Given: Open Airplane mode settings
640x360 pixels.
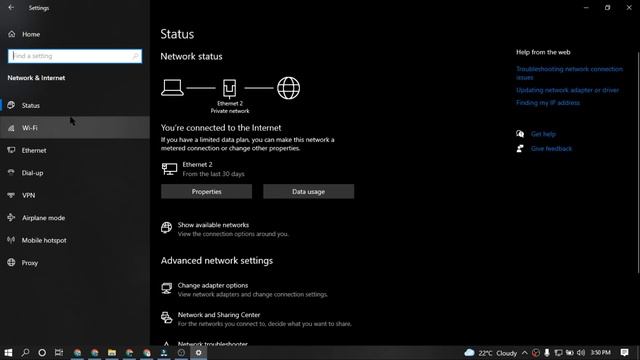Looking at the screenshot, I should click(x=75, y=218).
